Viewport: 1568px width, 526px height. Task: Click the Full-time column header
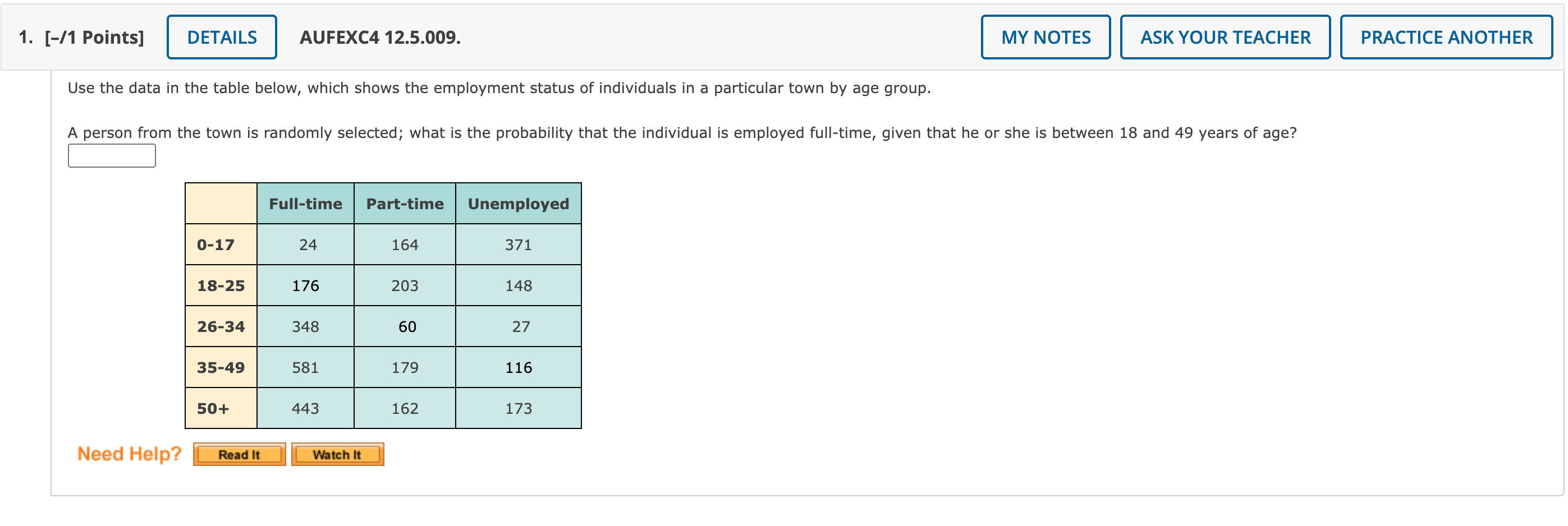point(305,204)
